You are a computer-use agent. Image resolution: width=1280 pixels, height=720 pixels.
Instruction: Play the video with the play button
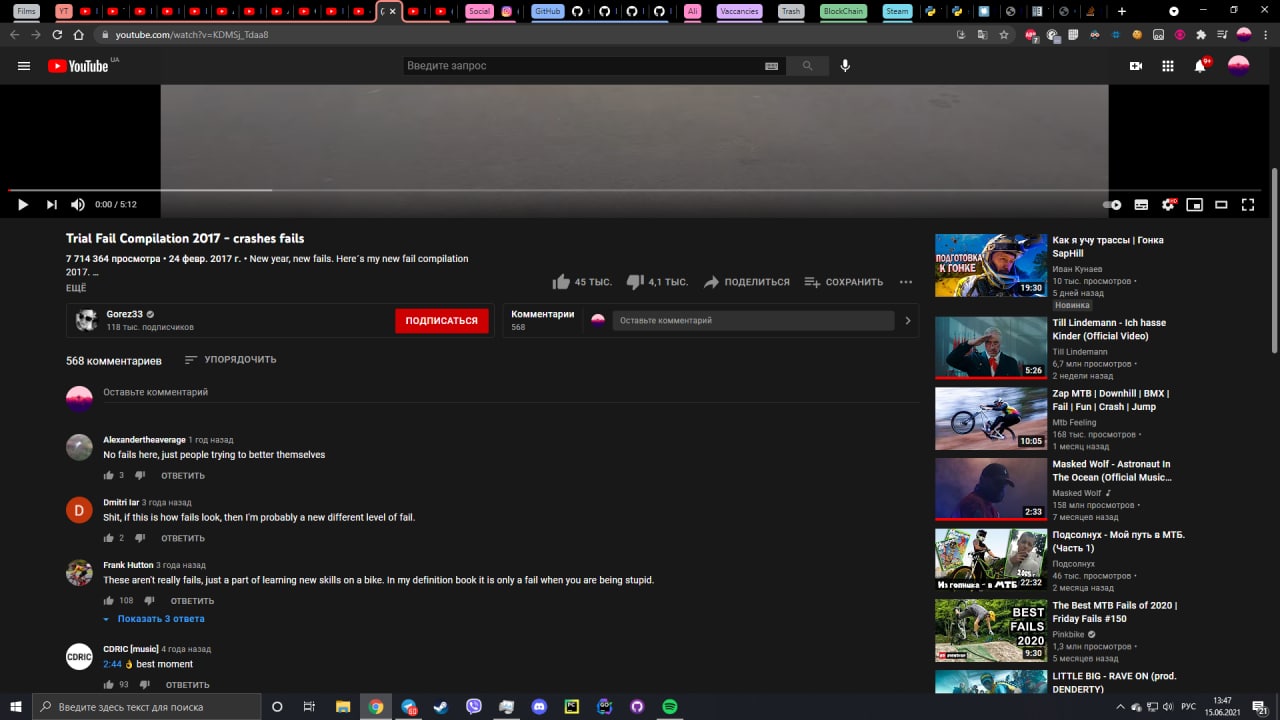pyautogui.click(x=22, y=204)
